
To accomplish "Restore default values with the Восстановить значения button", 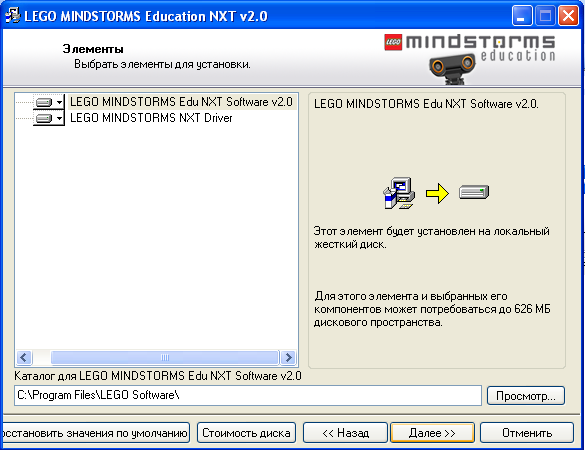I will click(x=95, y=433).
